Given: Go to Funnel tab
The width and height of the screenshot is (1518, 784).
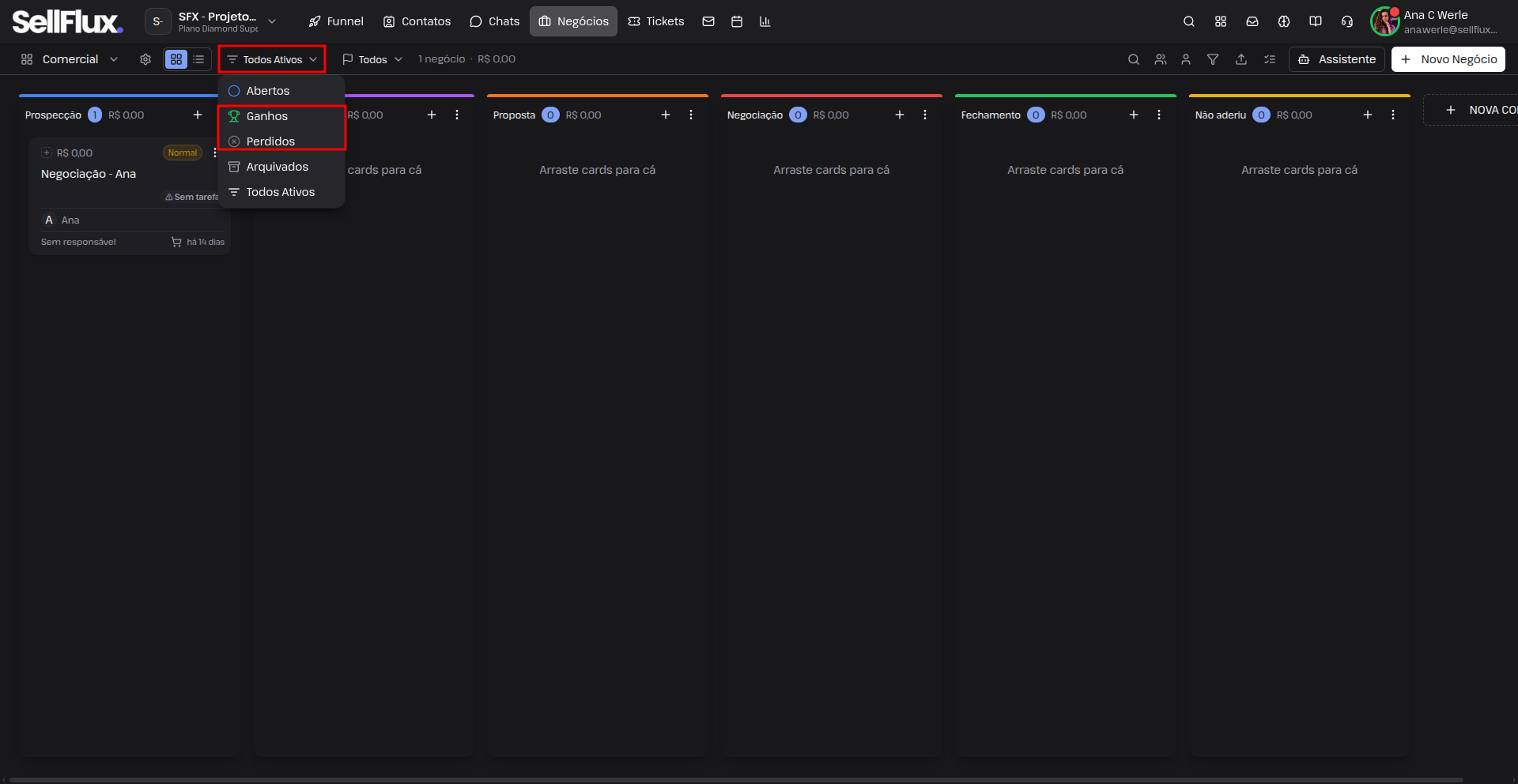Looking at the screenshot, I should click(336, 21).
